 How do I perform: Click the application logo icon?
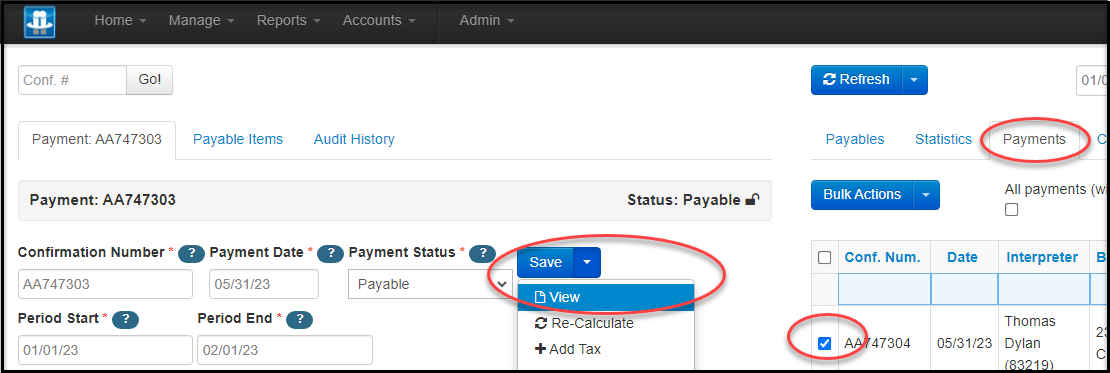coord(40,21)
